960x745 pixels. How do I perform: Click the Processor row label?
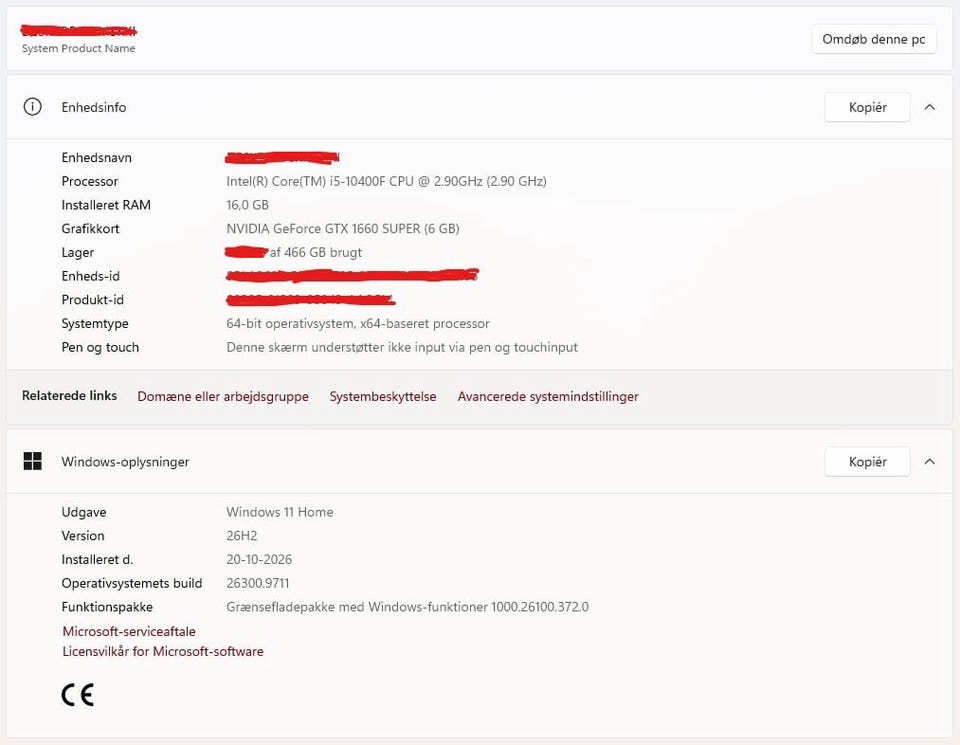click(89, 181)
